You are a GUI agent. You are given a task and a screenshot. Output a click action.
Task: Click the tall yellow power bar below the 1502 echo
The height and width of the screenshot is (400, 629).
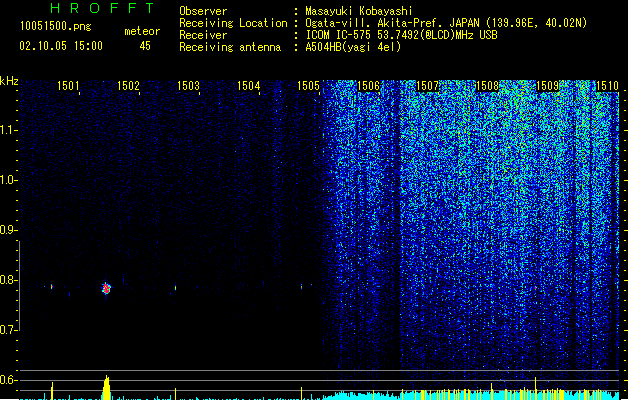click(106, 387)
